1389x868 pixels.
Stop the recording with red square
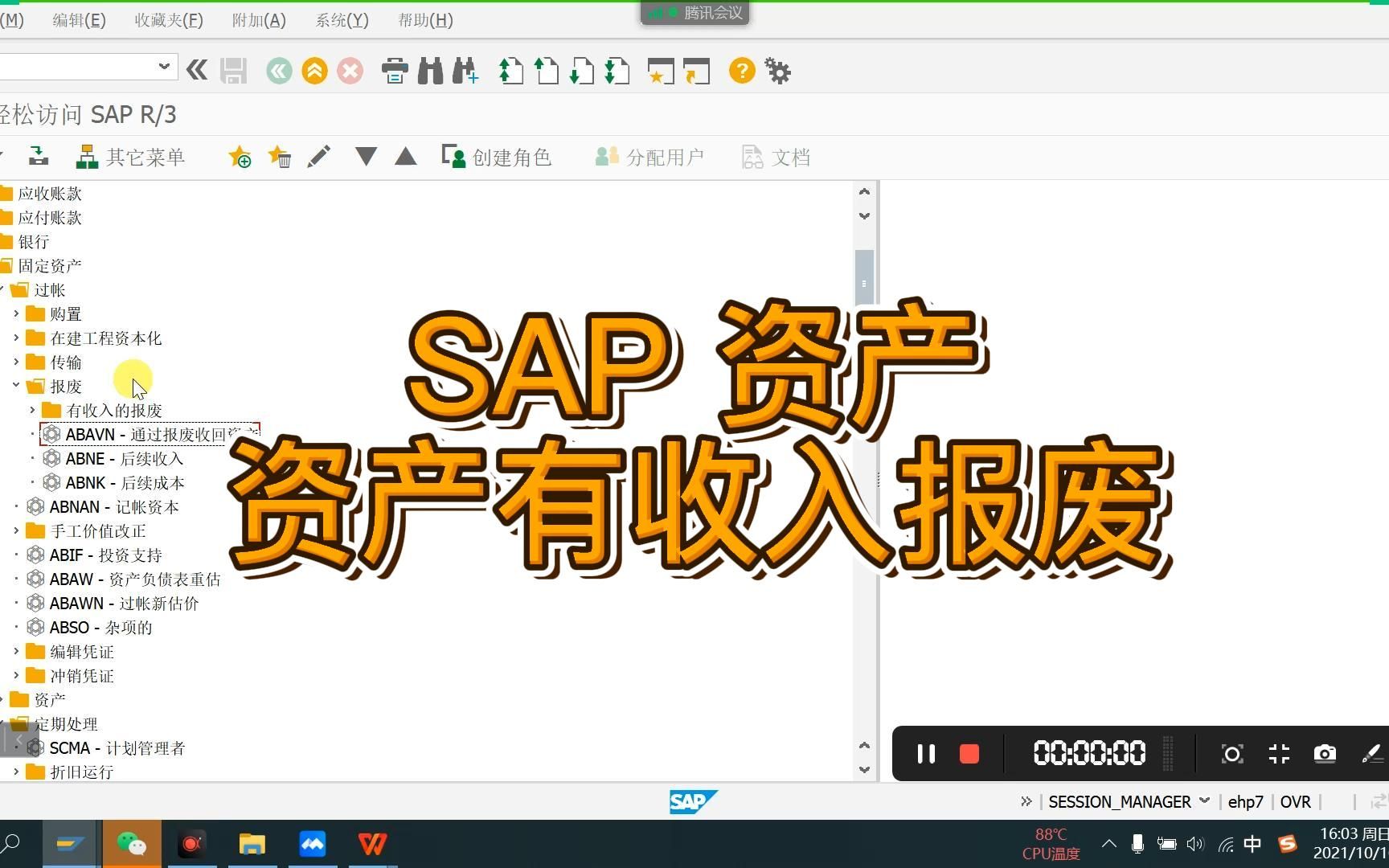click(x=969, y=753)
